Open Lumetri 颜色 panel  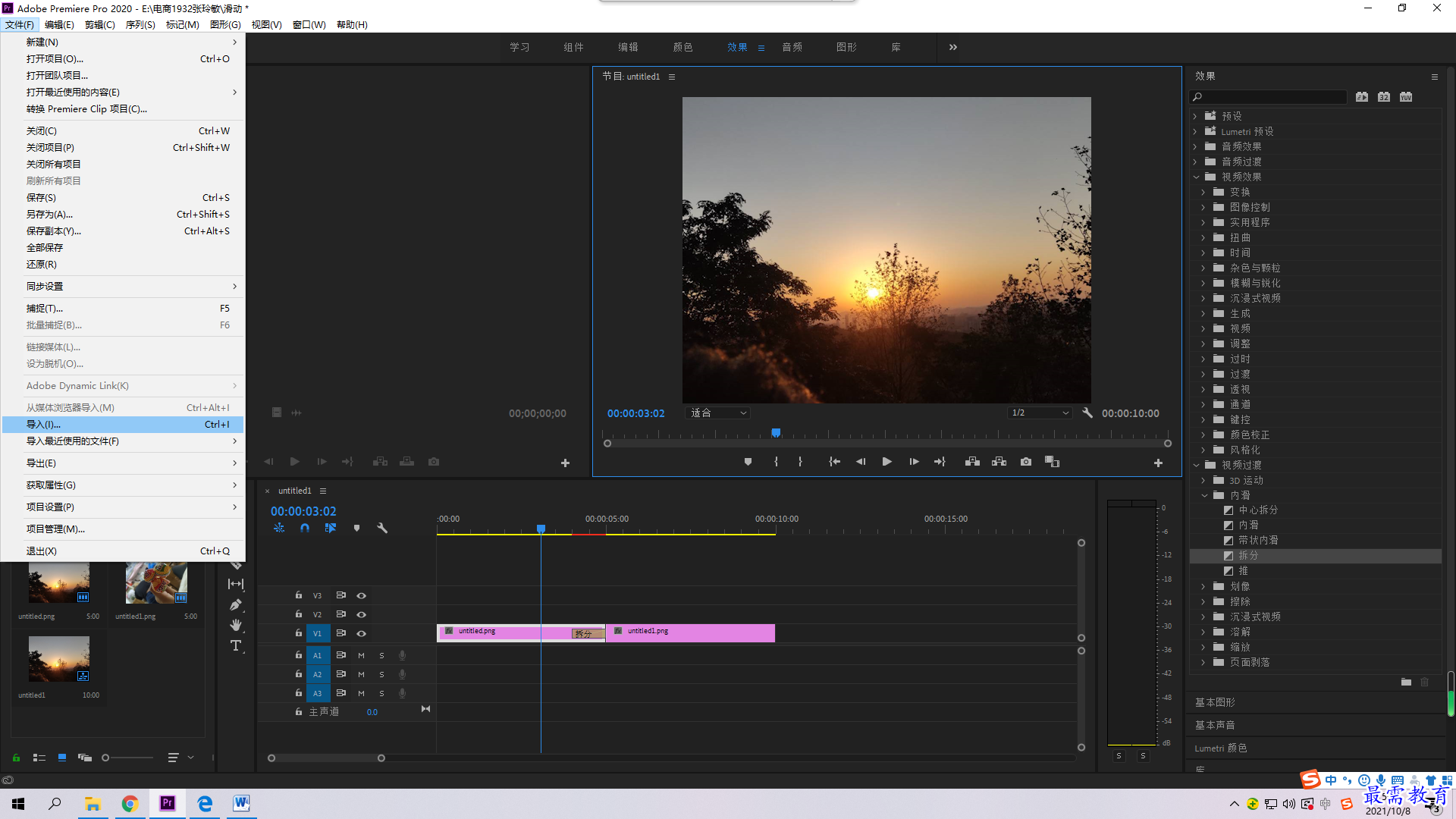[1220, 748]
